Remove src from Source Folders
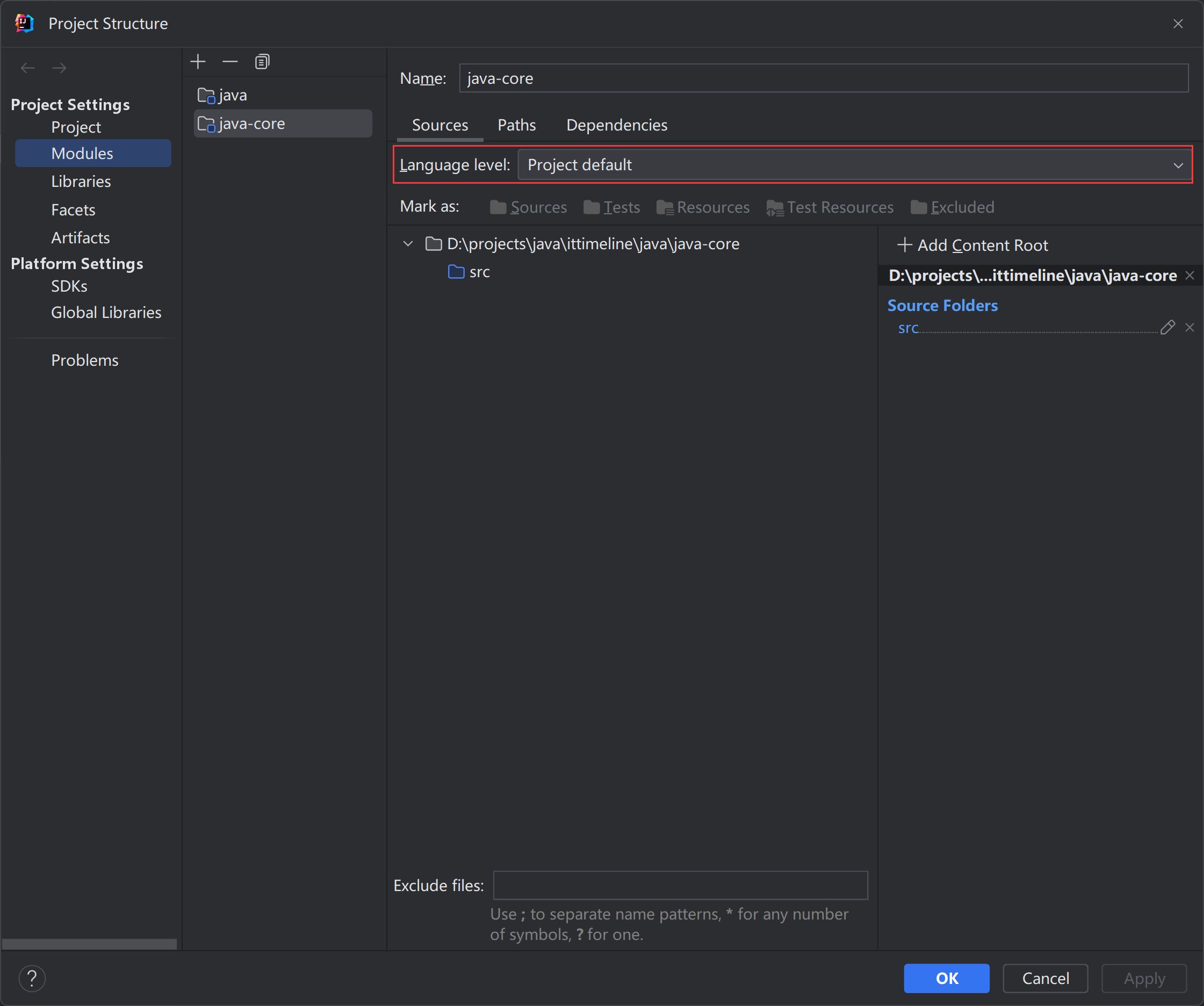 click(x=1189, y=327)
